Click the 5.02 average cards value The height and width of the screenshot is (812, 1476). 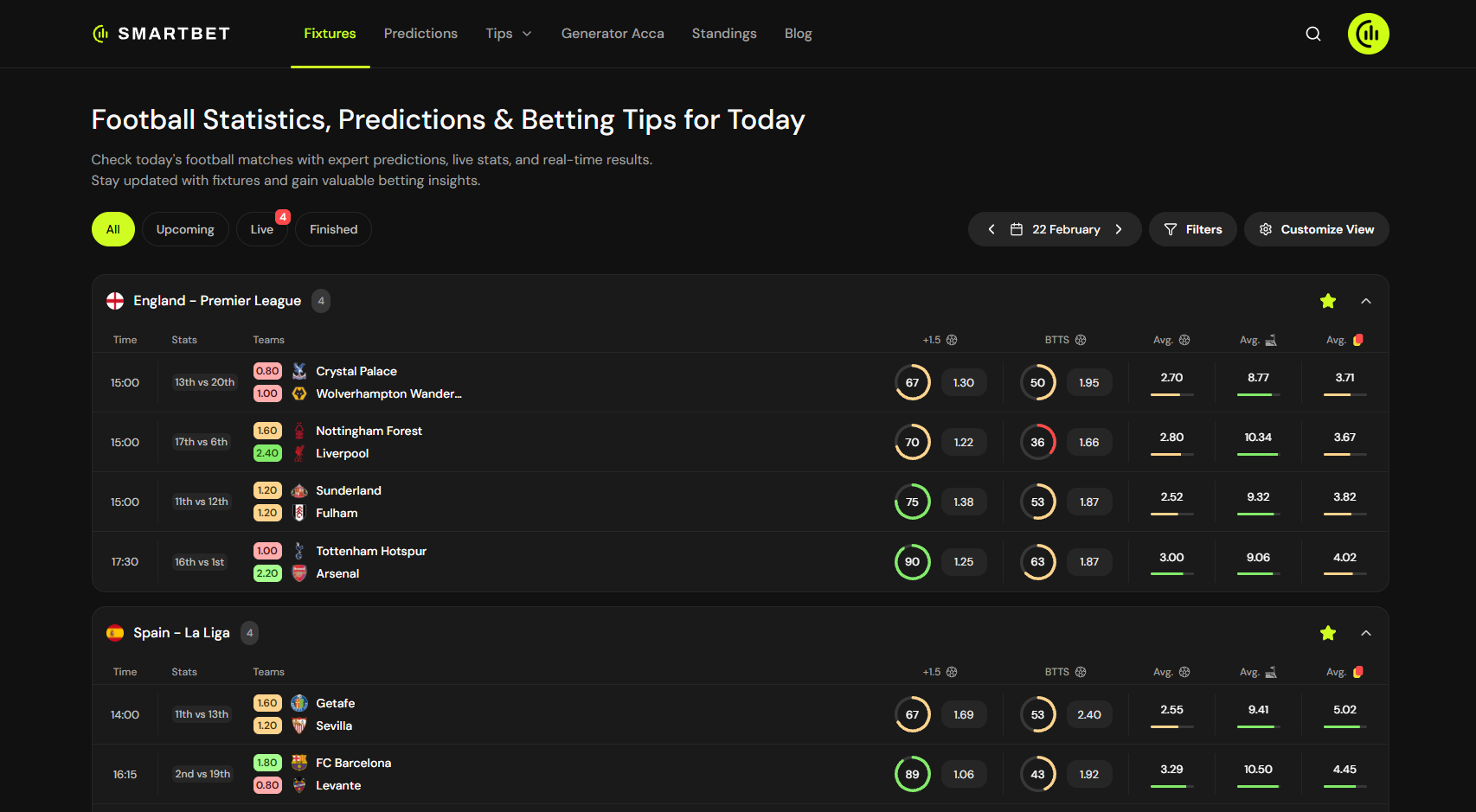(1344, 710)
